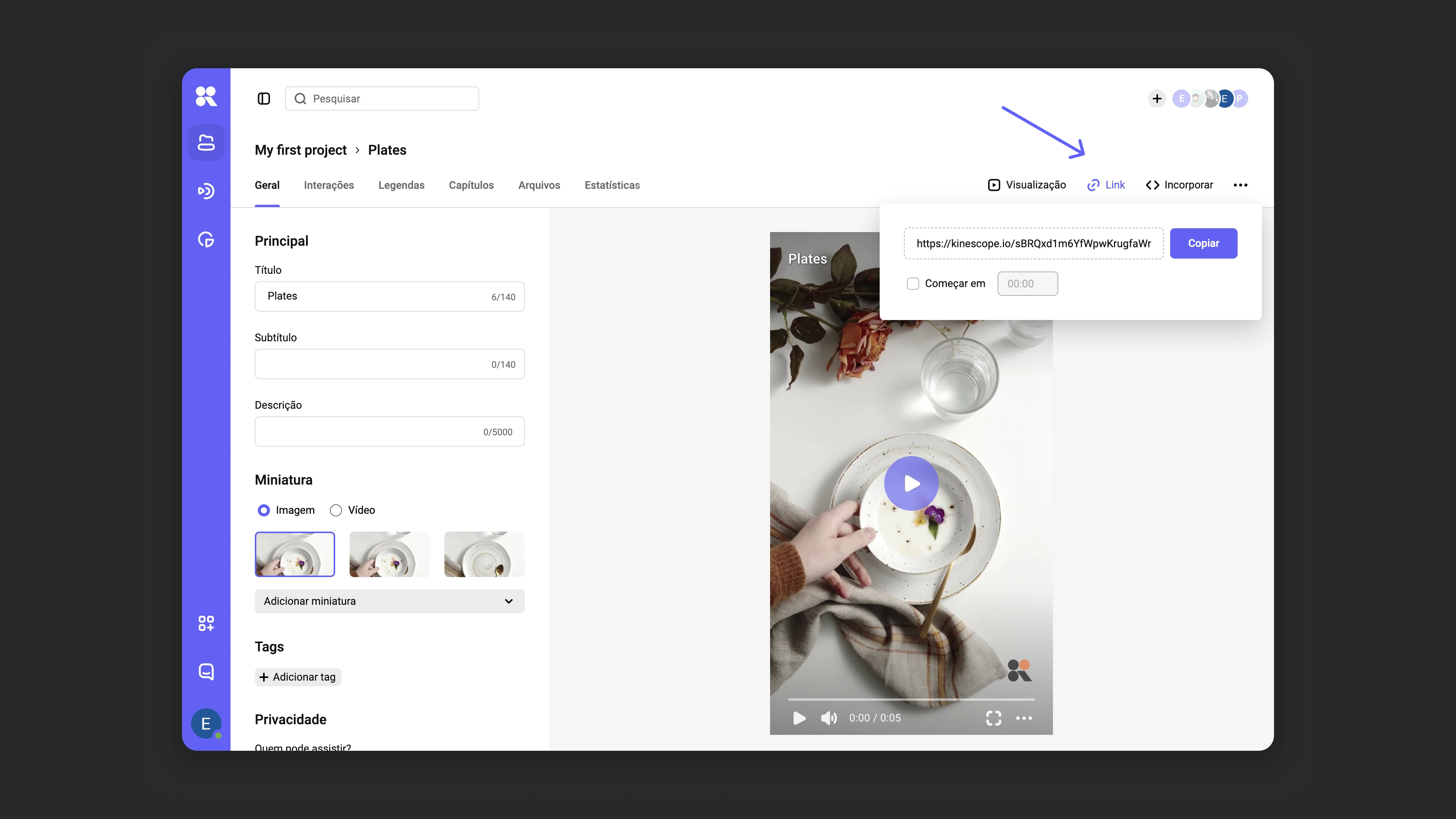Image resolution: width=1456 pixels, height=819 pixels.
Task: Open the video player more options menu
Action: [1024, 718]
